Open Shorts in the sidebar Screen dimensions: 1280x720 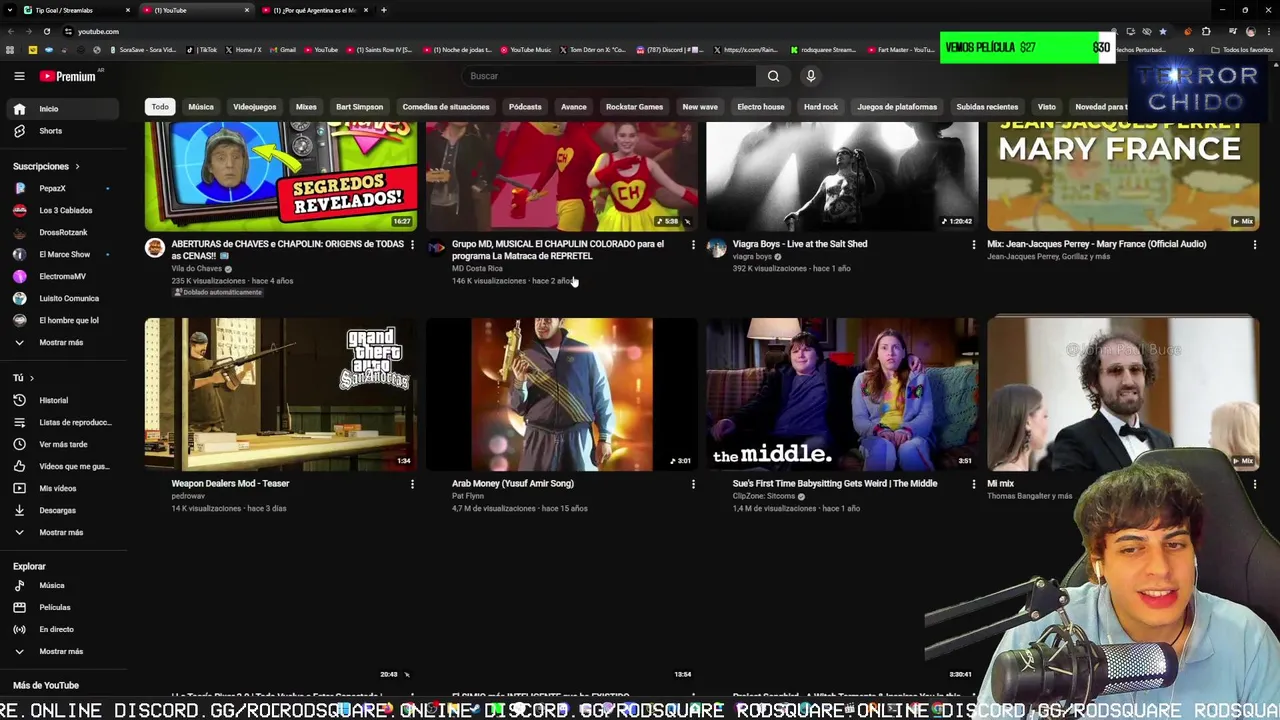pos(62,131)
